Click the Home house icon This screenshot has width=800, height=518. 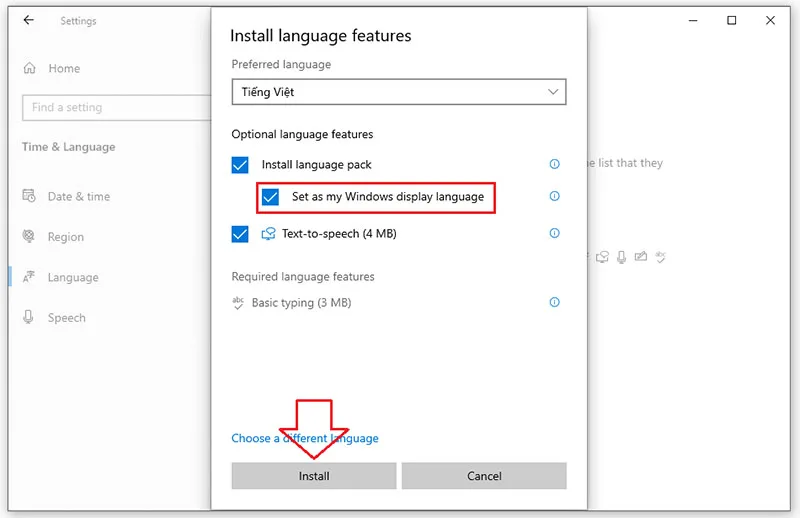click(x=30, y=68)
